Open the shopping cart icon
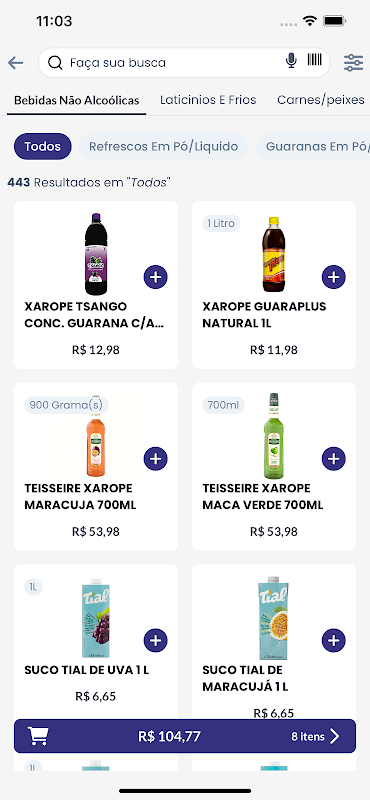 [x=38, y=736]
